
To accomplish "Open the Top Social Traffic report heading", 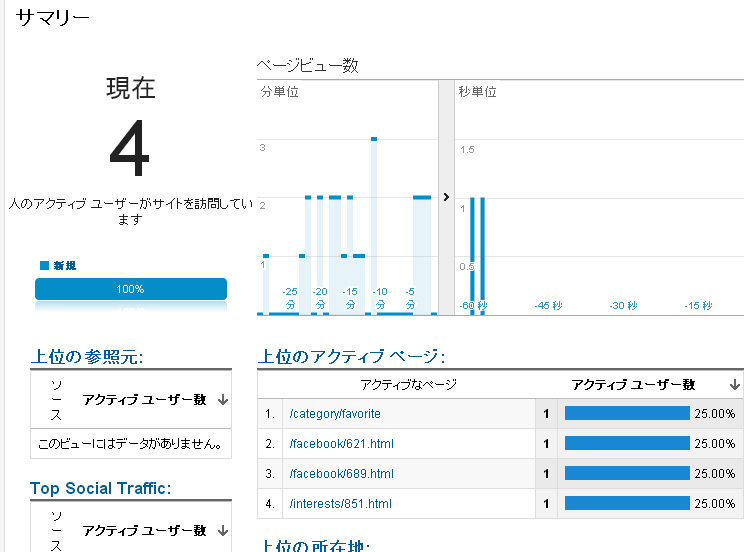I will 101,488.
